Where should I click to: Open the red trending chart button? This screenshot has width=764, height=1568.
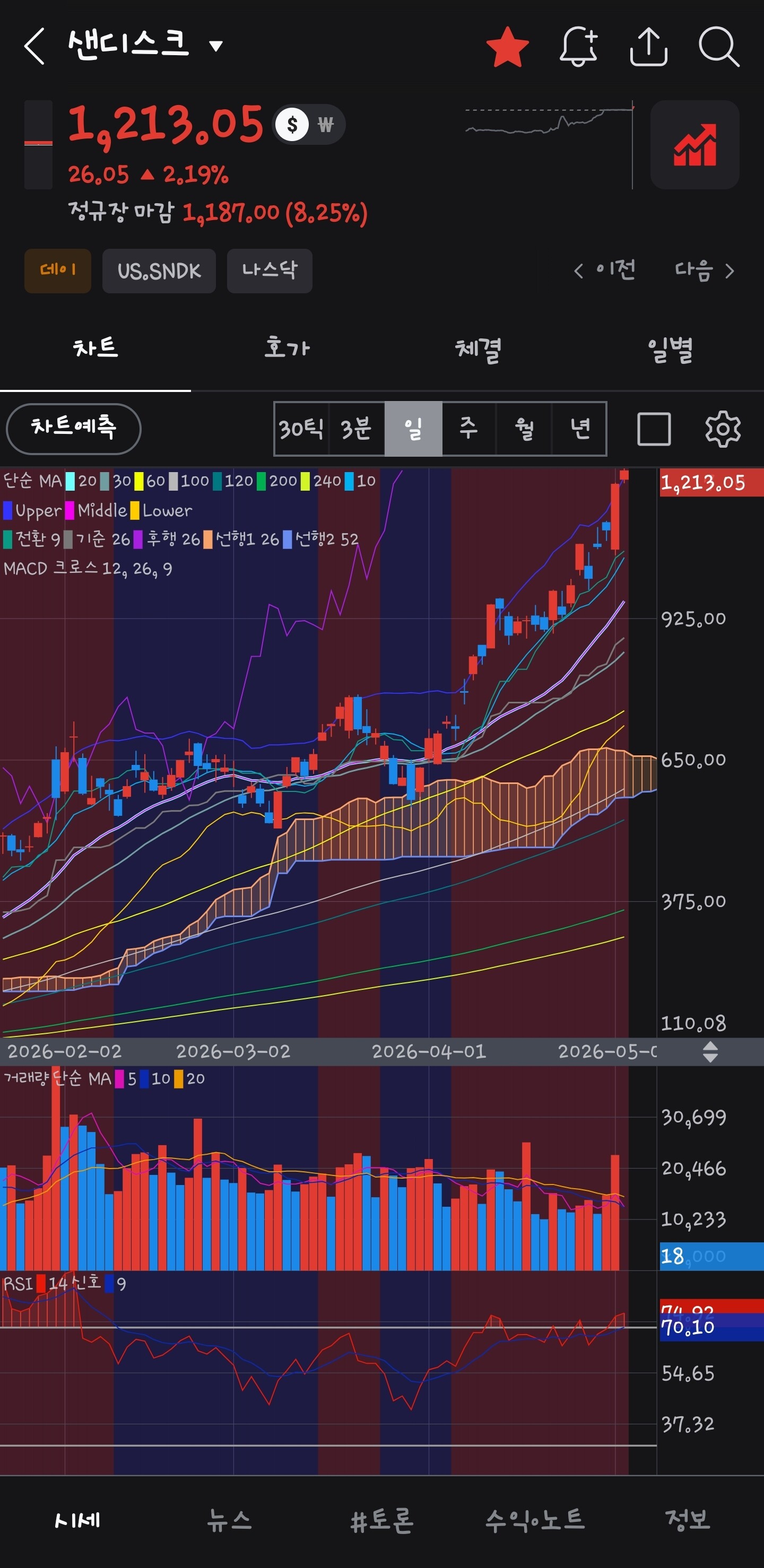(x=694, y=145)
